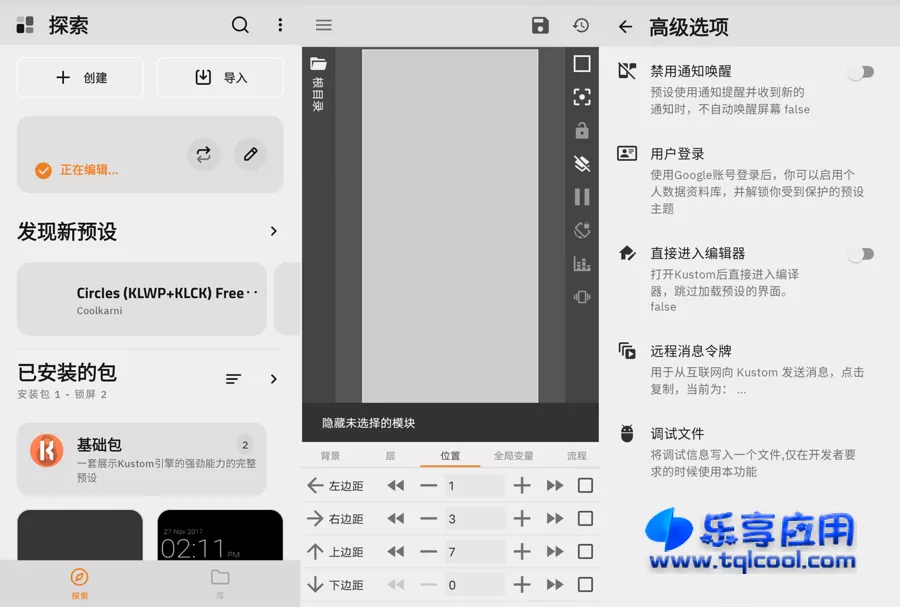Select the target crosshair icon
This screenshot has height=607, width=900.
[582, 97]
